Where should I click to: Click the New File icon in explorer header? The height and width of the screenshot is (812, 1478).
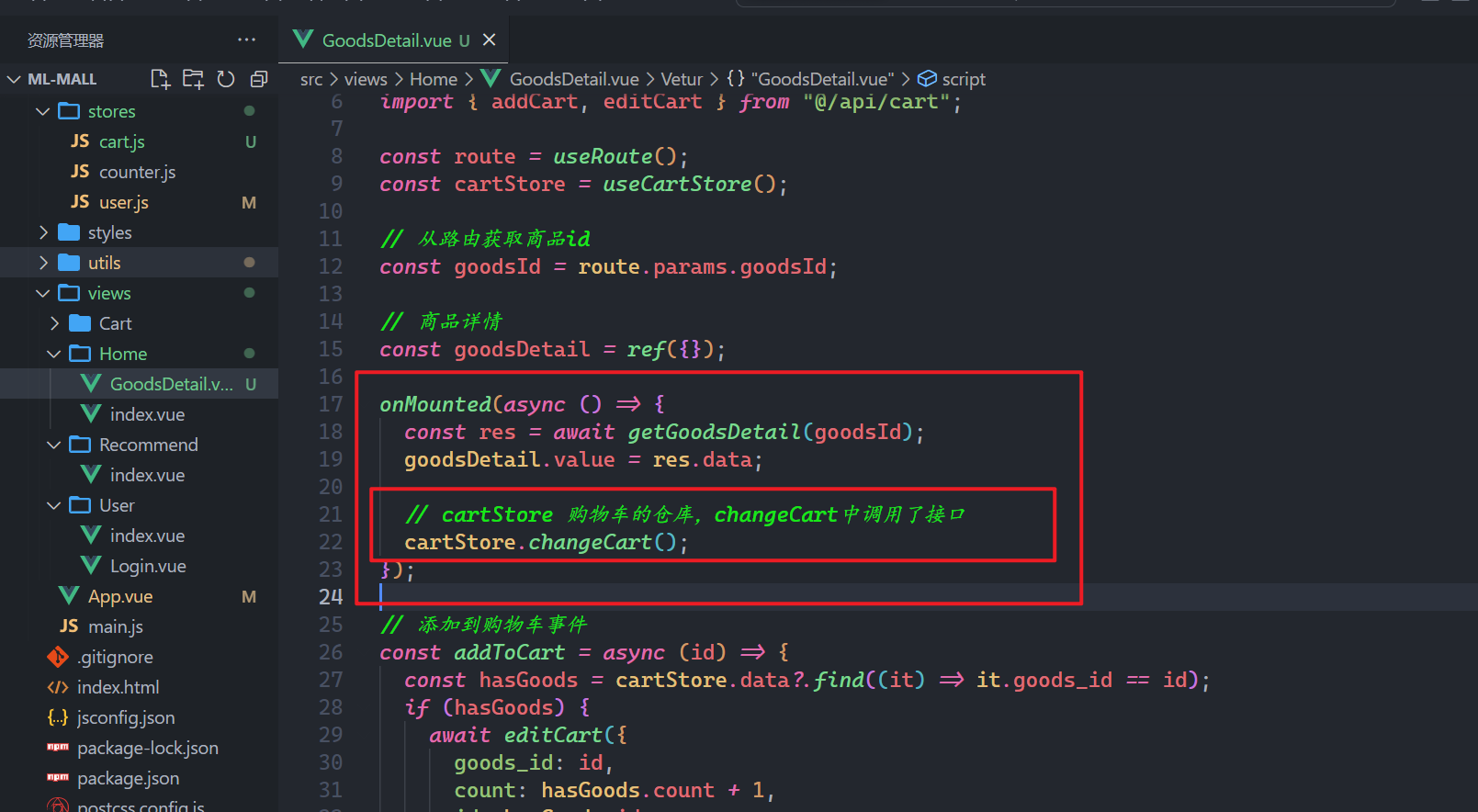(x=160, y=79)
